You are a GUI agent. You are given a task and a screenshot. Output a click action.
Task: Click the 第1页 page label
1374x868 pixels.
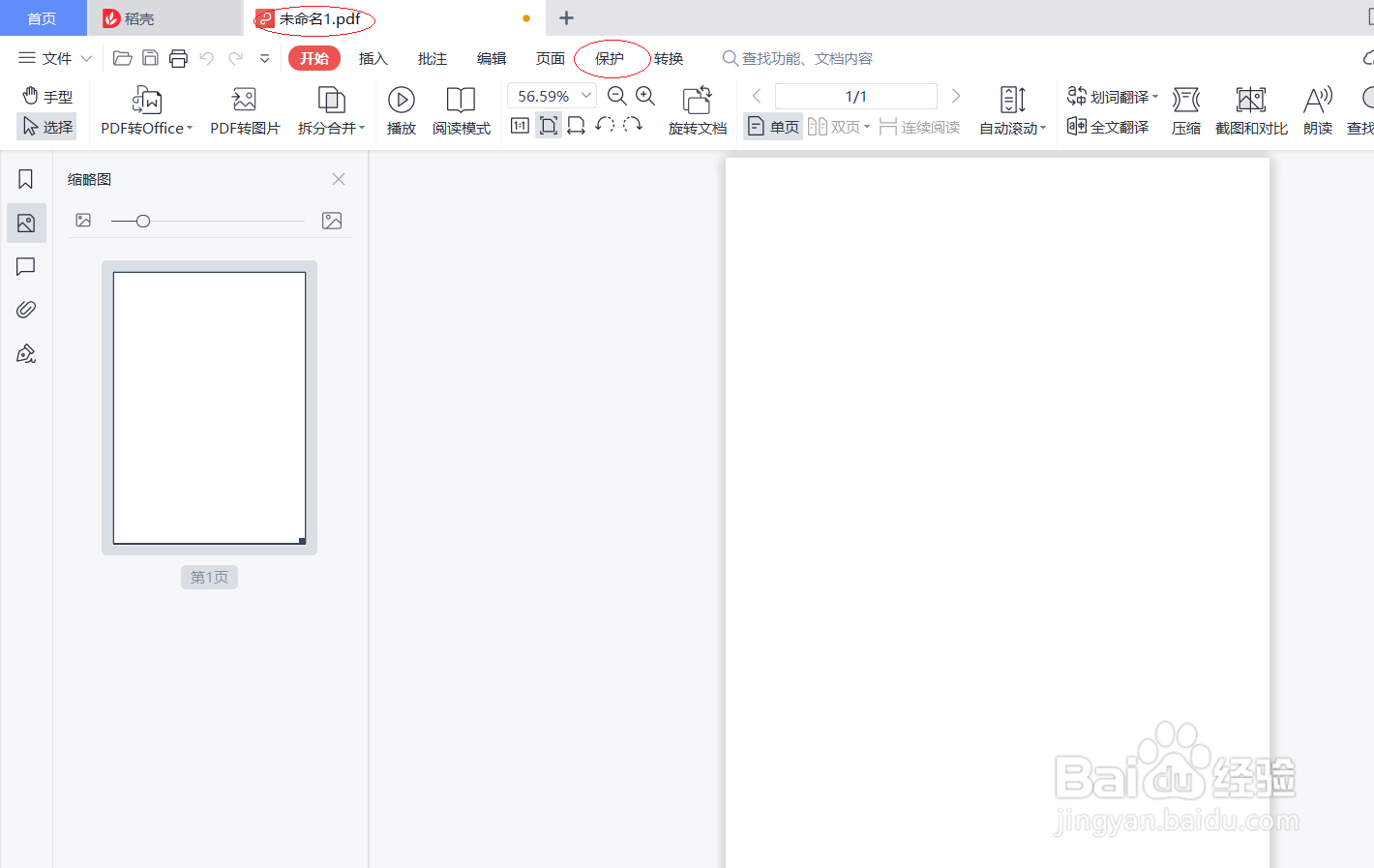(209, 577)
